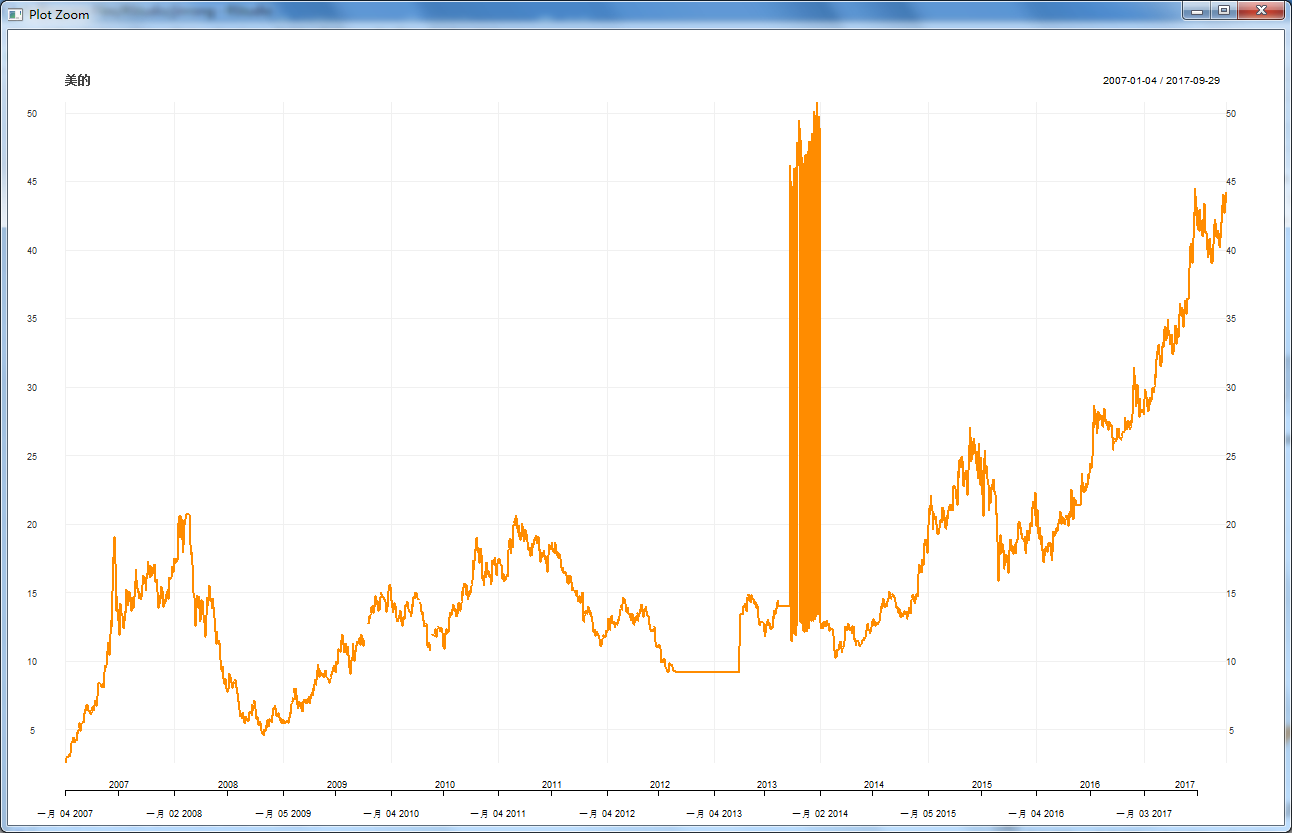The image size is (1292, 833).
Task: Minimize the Plot Zoom window
Action: pyautogui.click(x=1196, y=10)
